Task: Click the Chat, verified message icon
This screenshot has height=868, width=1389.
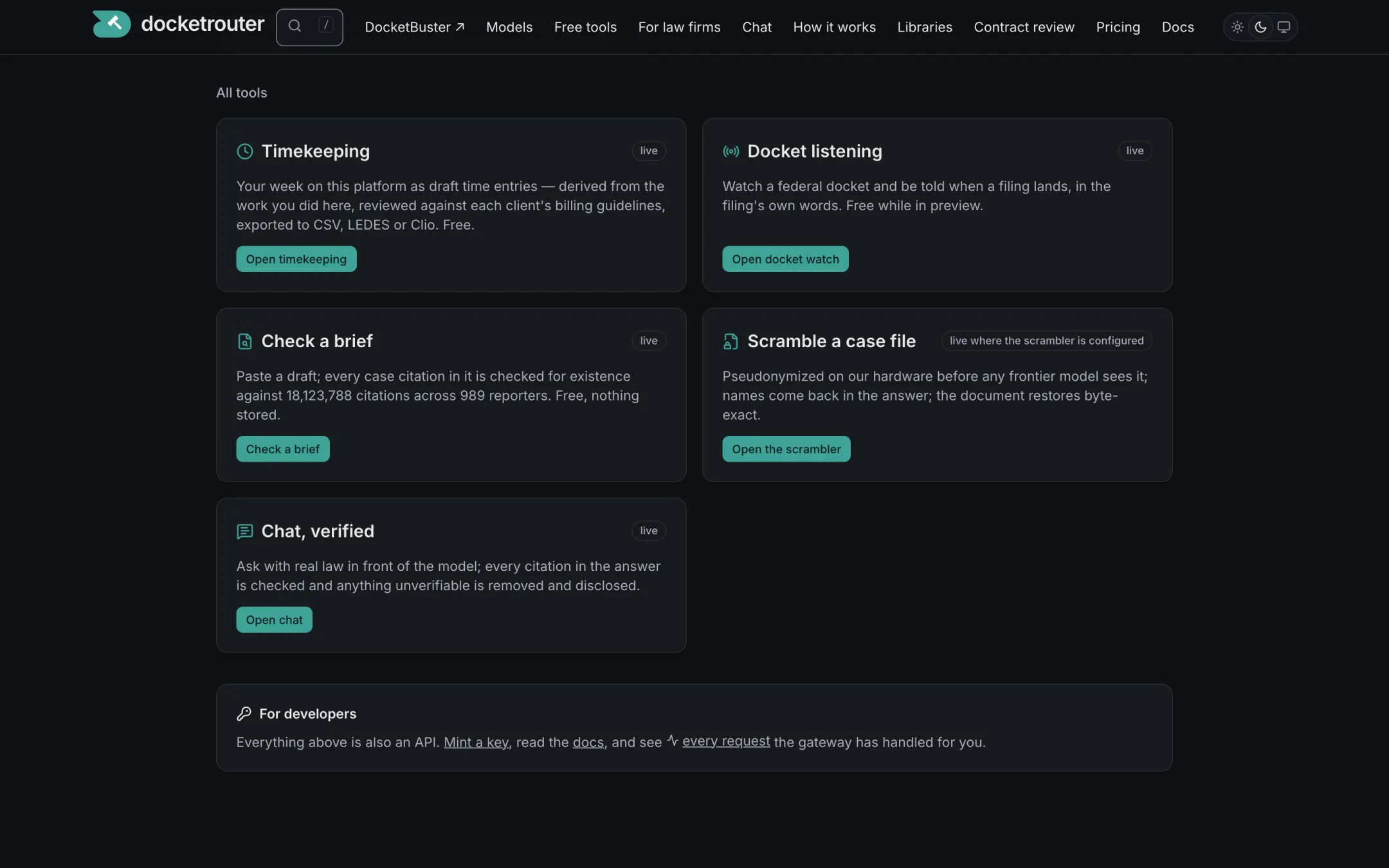Action: coord(244,531)
